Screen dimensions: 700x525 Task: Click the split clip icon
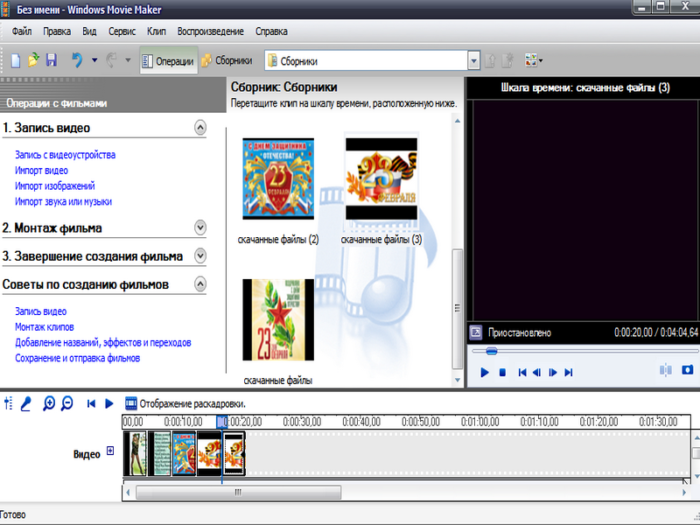tap(666, 370)
